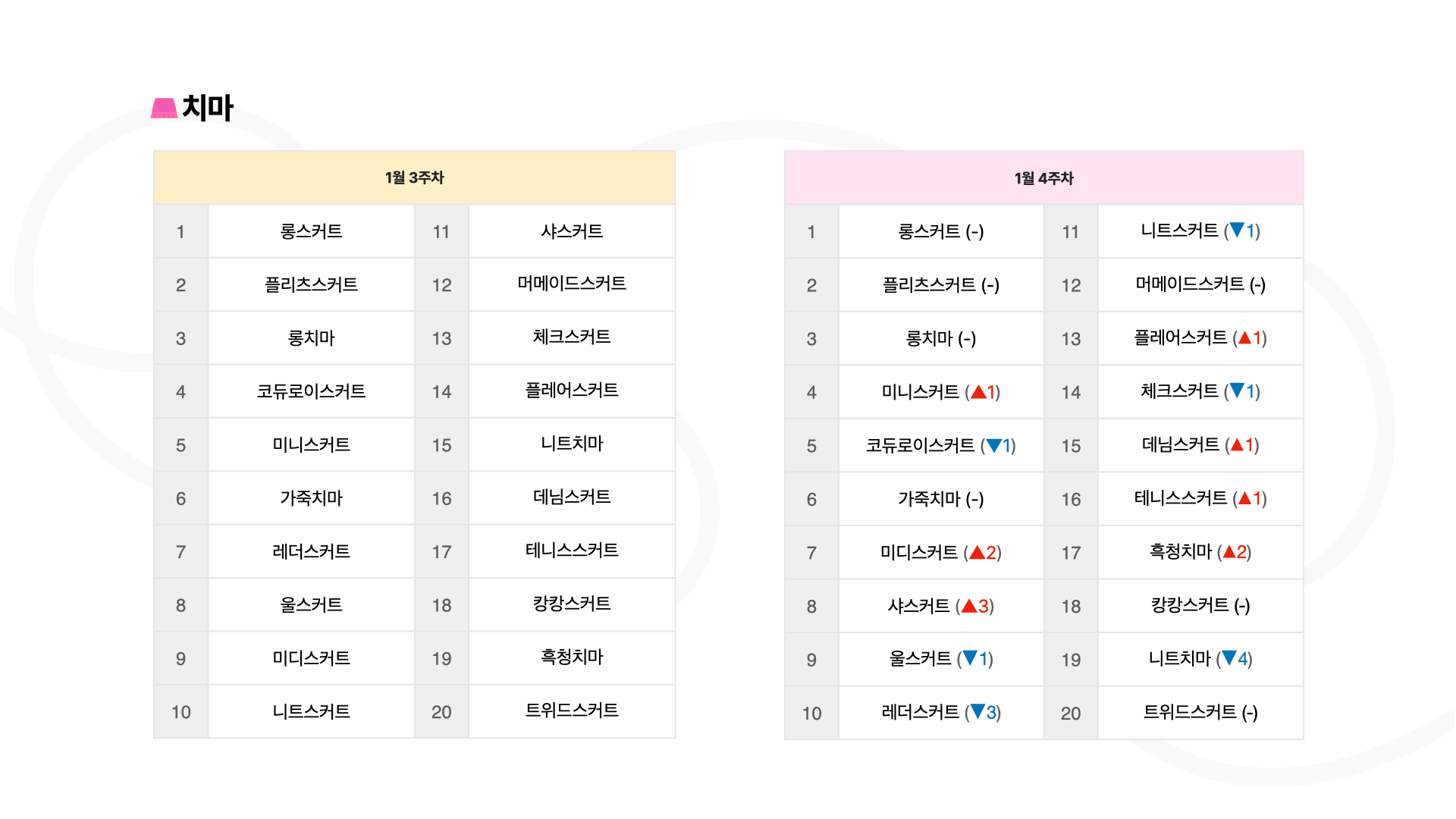Click 체크스커트 in the 1월 3주차 table

tap(572, 337)
